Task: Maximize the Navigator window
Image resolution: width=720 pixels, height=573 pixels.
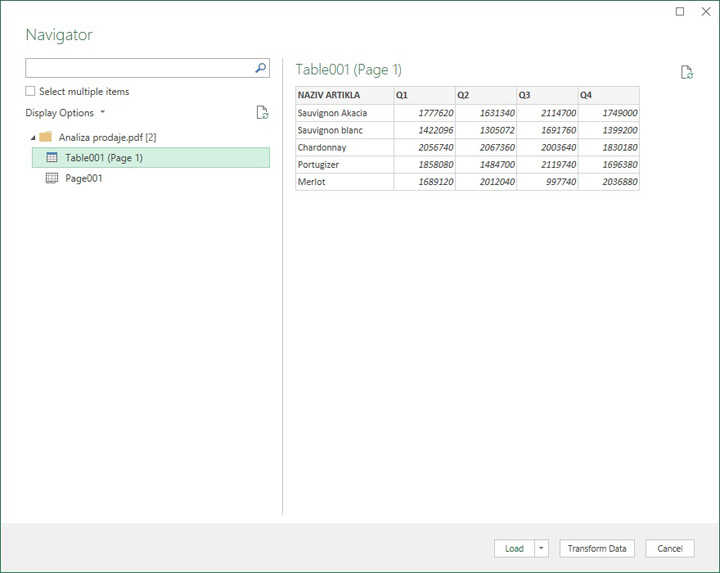Action: [680, 11]
